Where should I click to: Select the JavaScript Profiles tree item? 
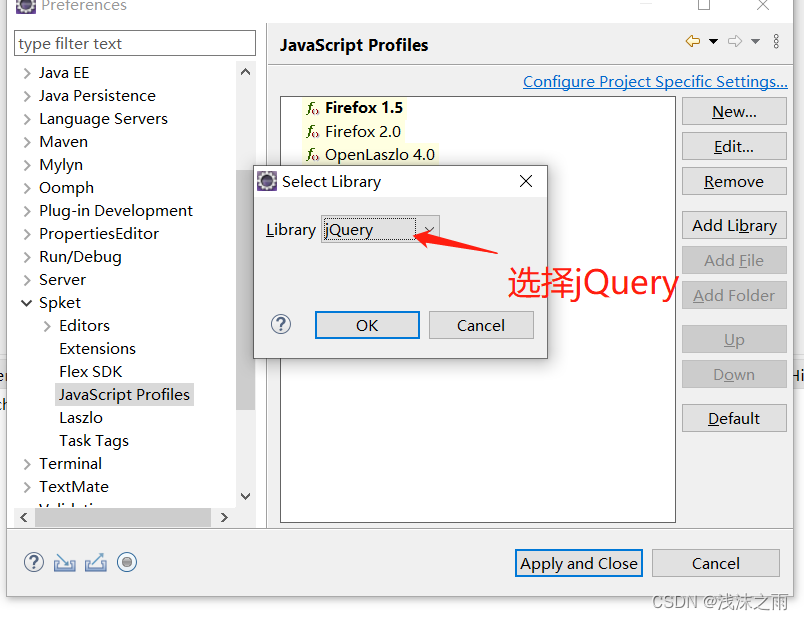pos(124,394)
